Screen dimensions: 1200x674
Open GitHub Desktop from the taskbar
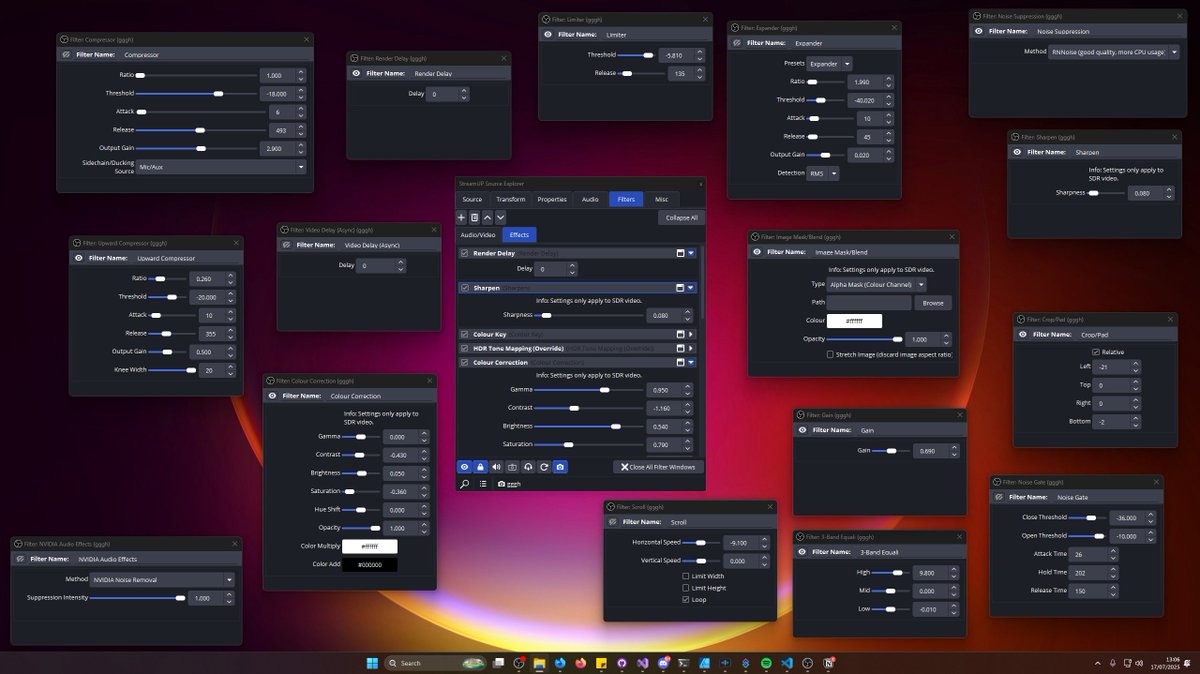(x=622, y=663)
